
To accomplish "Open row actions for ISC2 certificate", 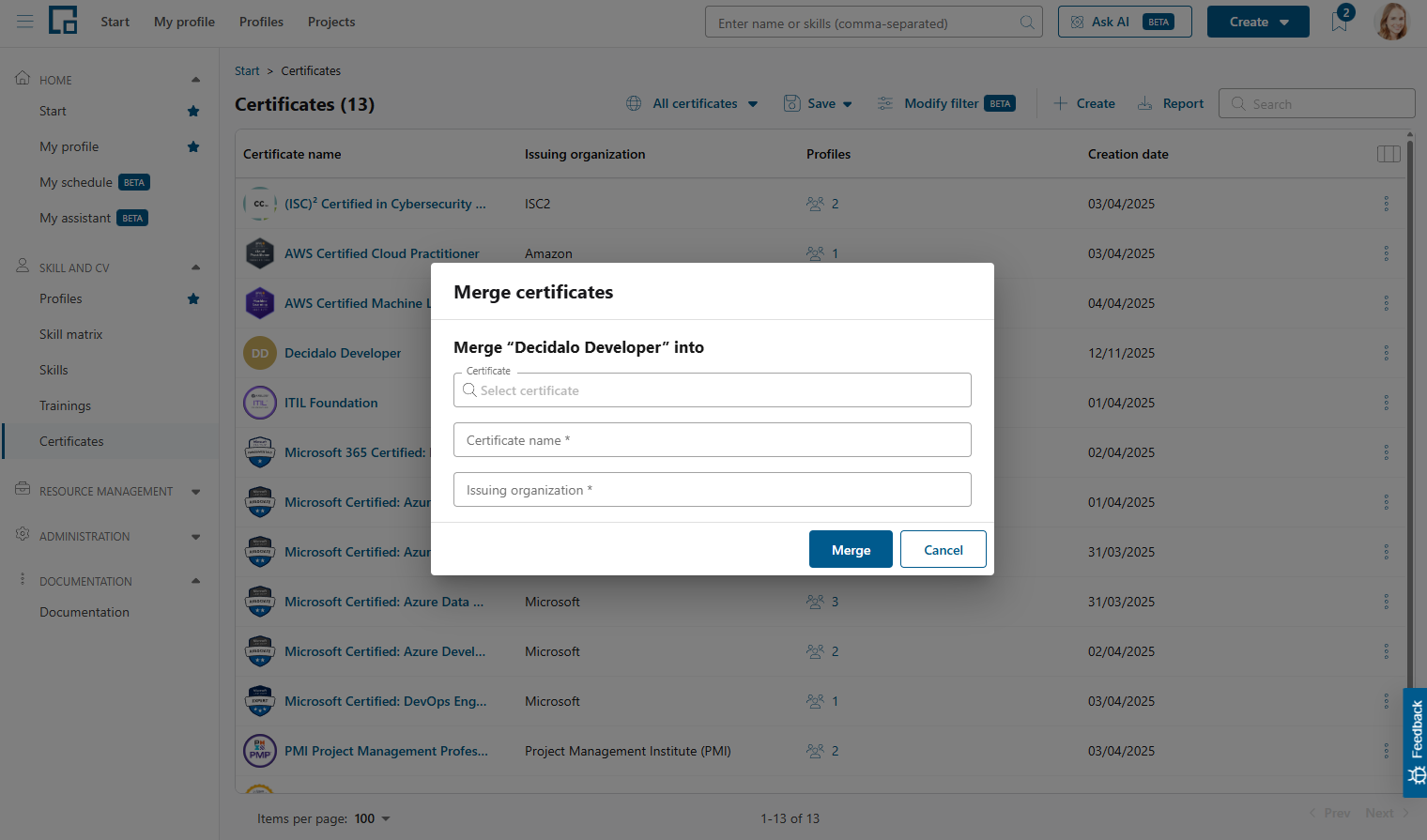I will coord(1386,204).
